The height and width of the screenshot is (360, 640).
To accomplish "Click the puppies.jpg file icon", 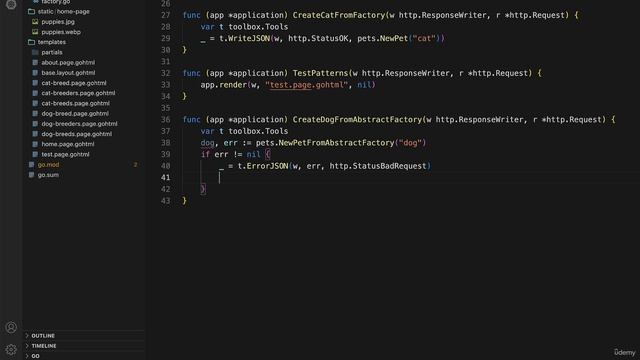I will point(35,22).
